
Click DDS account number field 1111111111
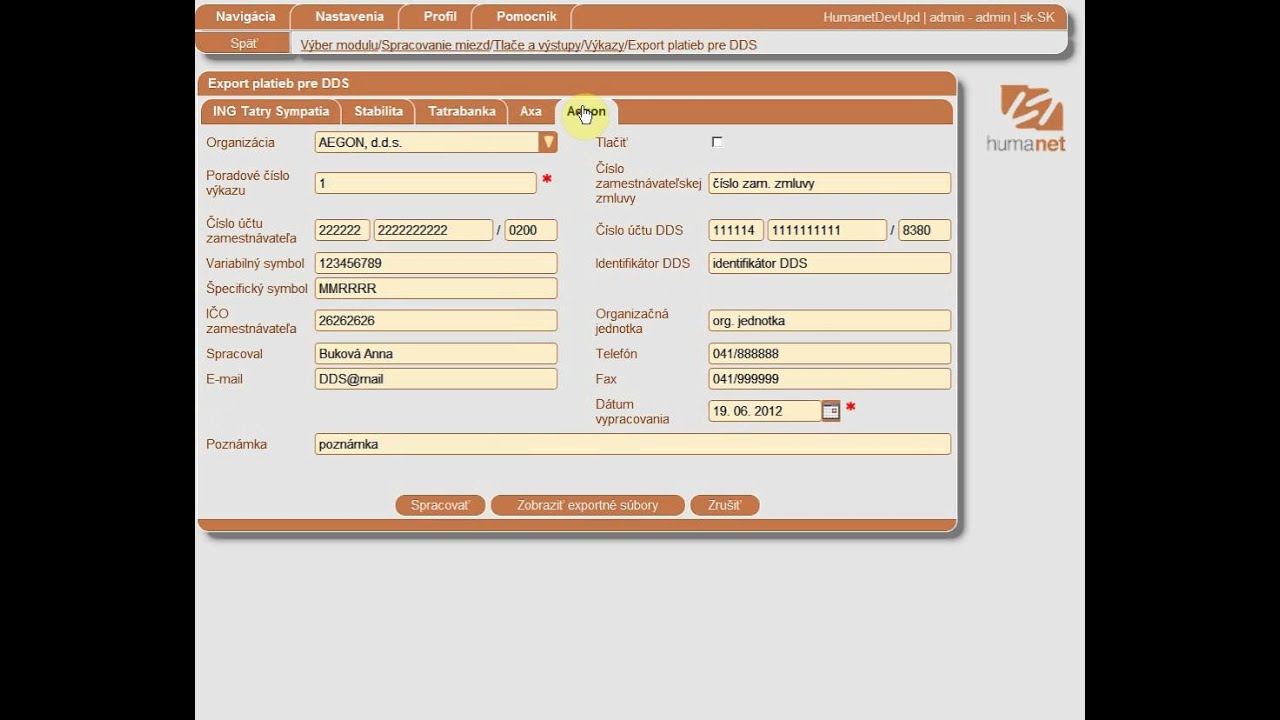click(827, 230)
